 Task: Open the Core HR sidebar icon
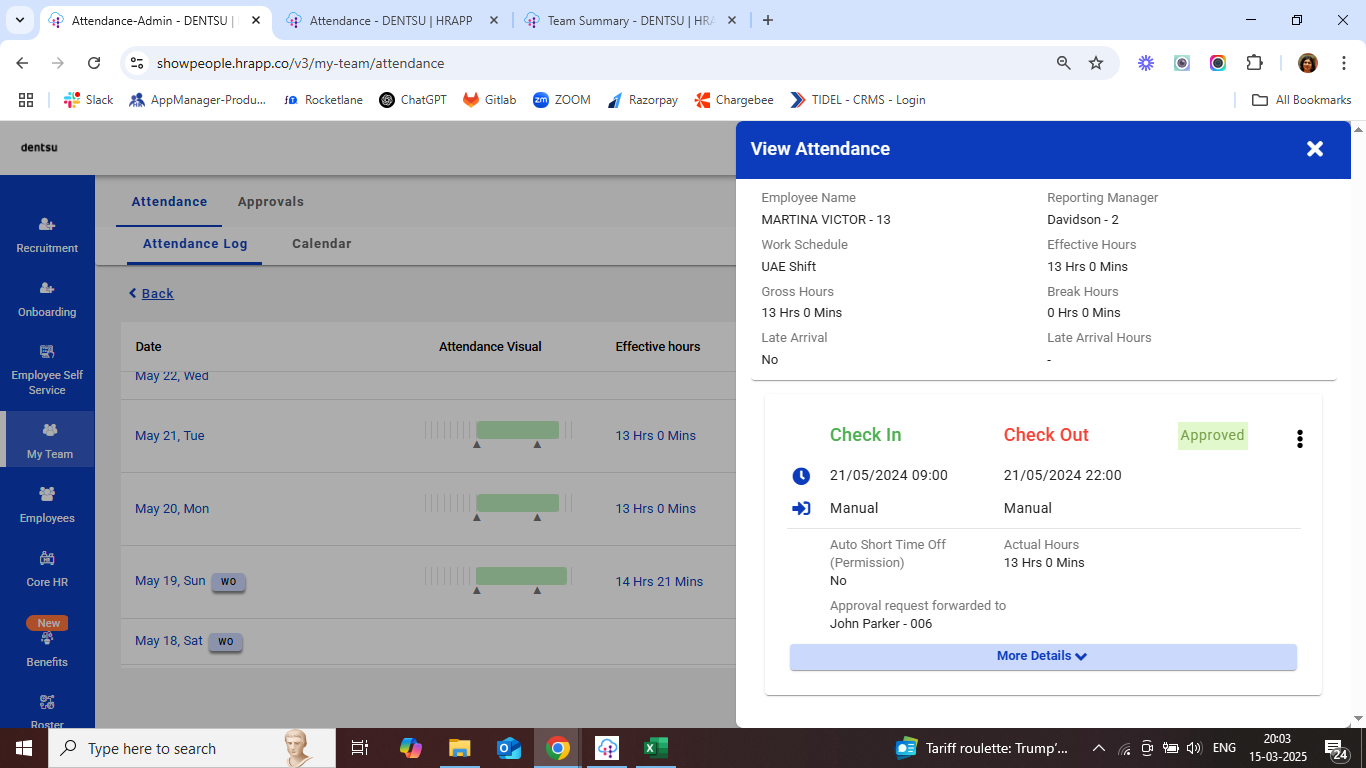(x=47, y=559)
